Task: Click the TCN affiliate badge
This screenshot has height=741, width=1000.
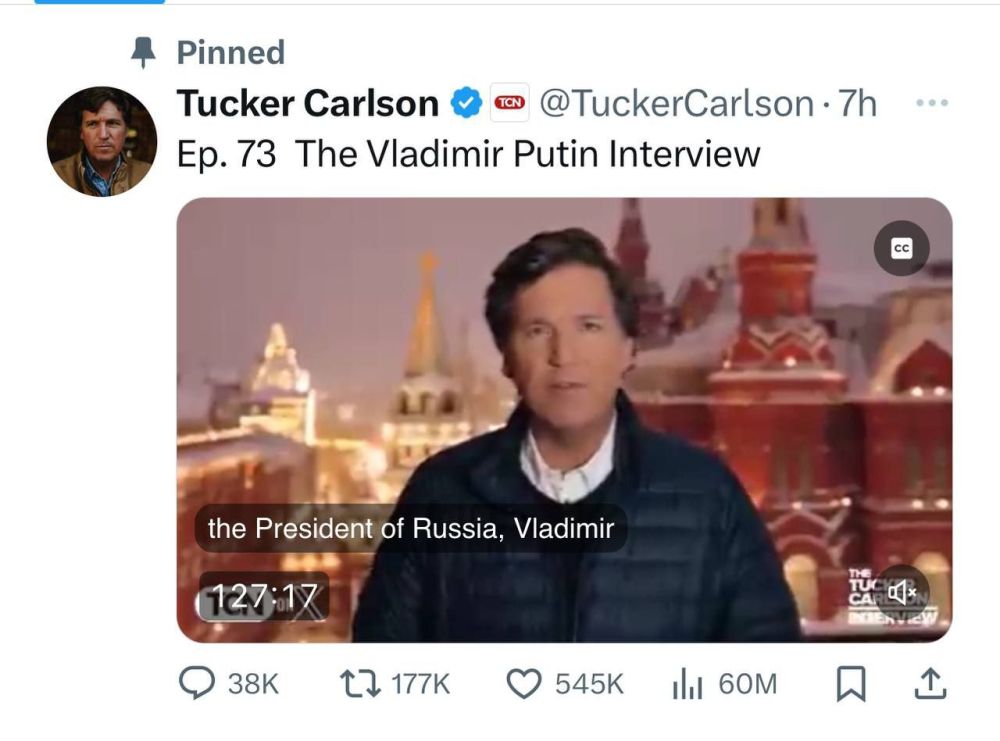Action: click(x=510, y=101)
